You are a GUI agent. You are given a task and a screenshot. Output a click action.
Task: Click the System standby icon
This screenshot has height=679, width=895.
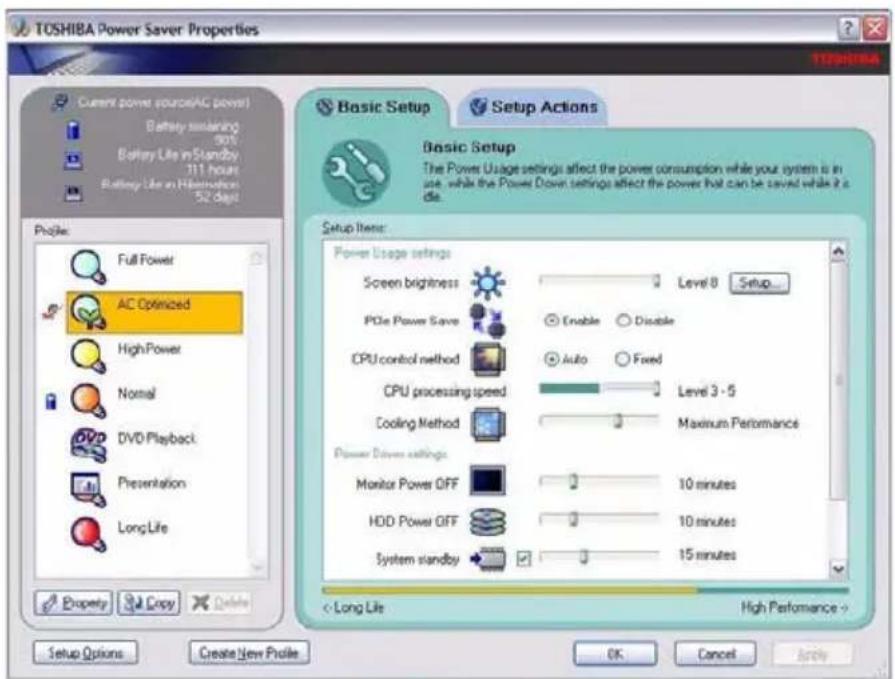487,559
